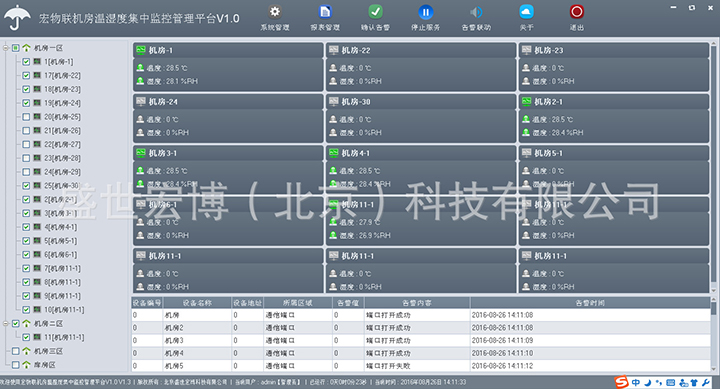
Task: Toggle the 告警联动 speaker icon
Action: (x=476, y=12)
